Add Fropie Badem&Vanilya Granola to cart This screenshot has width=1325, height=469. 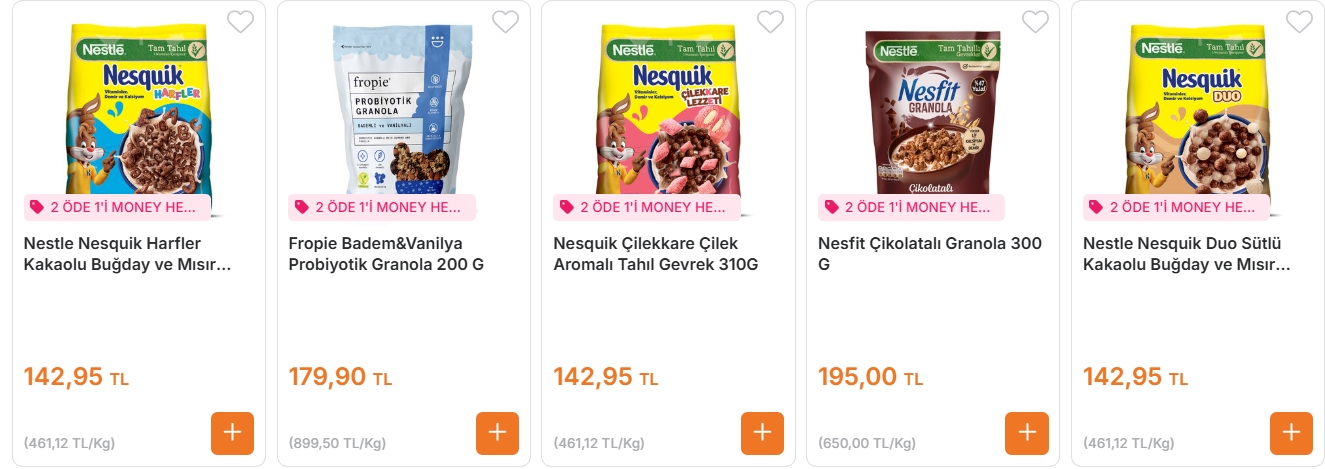pyautogui.click(x=497, y=433)
